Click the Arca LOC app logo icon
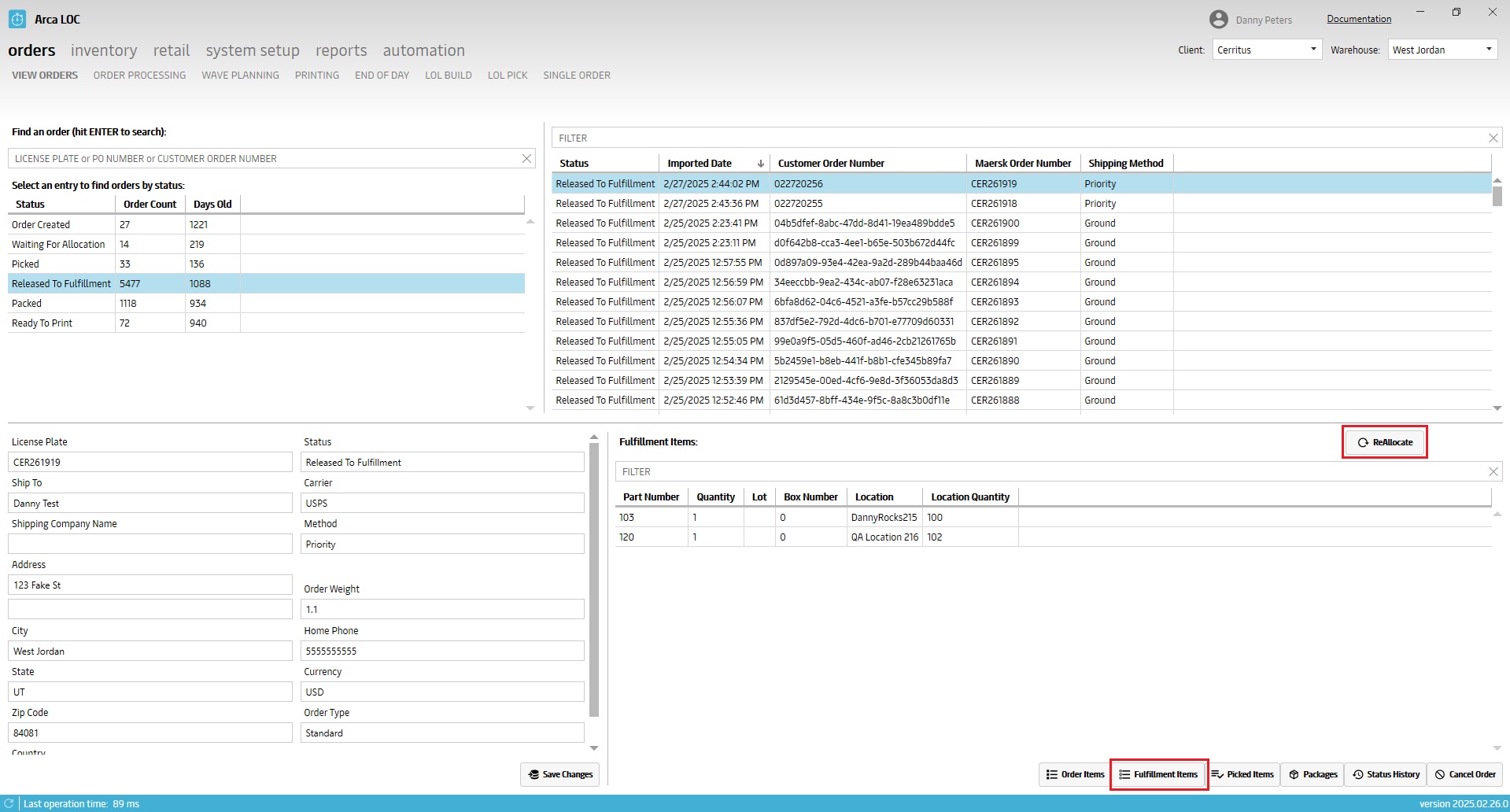1510x812 pixels. 17,19
